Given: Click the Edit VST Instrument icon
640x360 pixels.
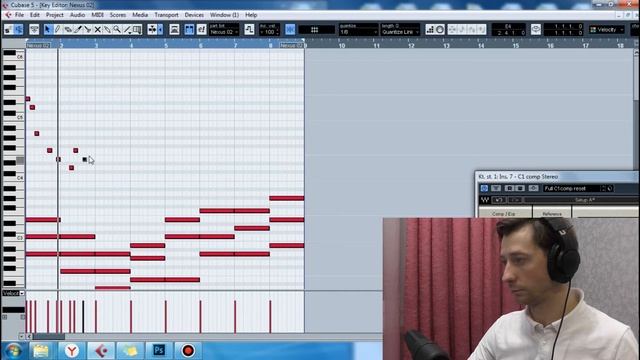Looking at the screenshot, I should 202,29.
